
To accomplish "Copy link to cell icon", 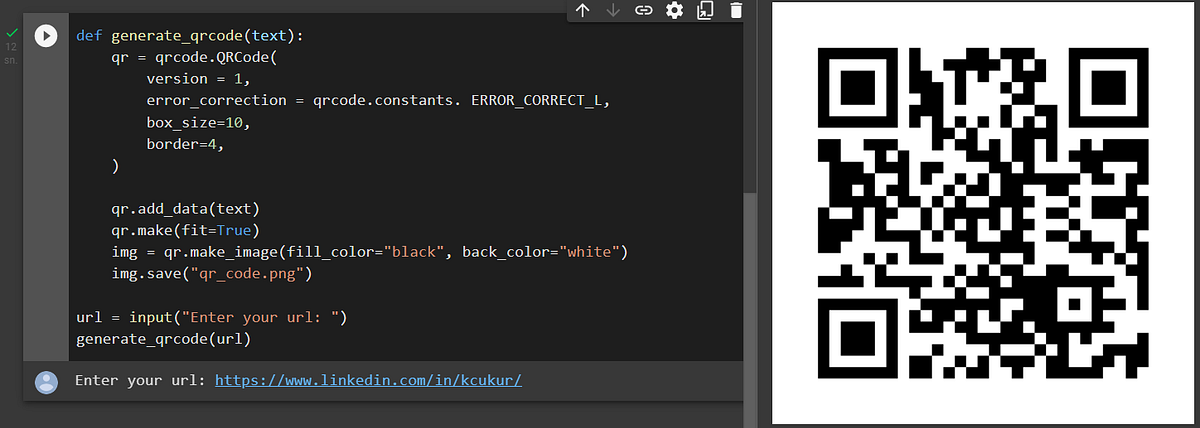I will [x=644, y=11].
